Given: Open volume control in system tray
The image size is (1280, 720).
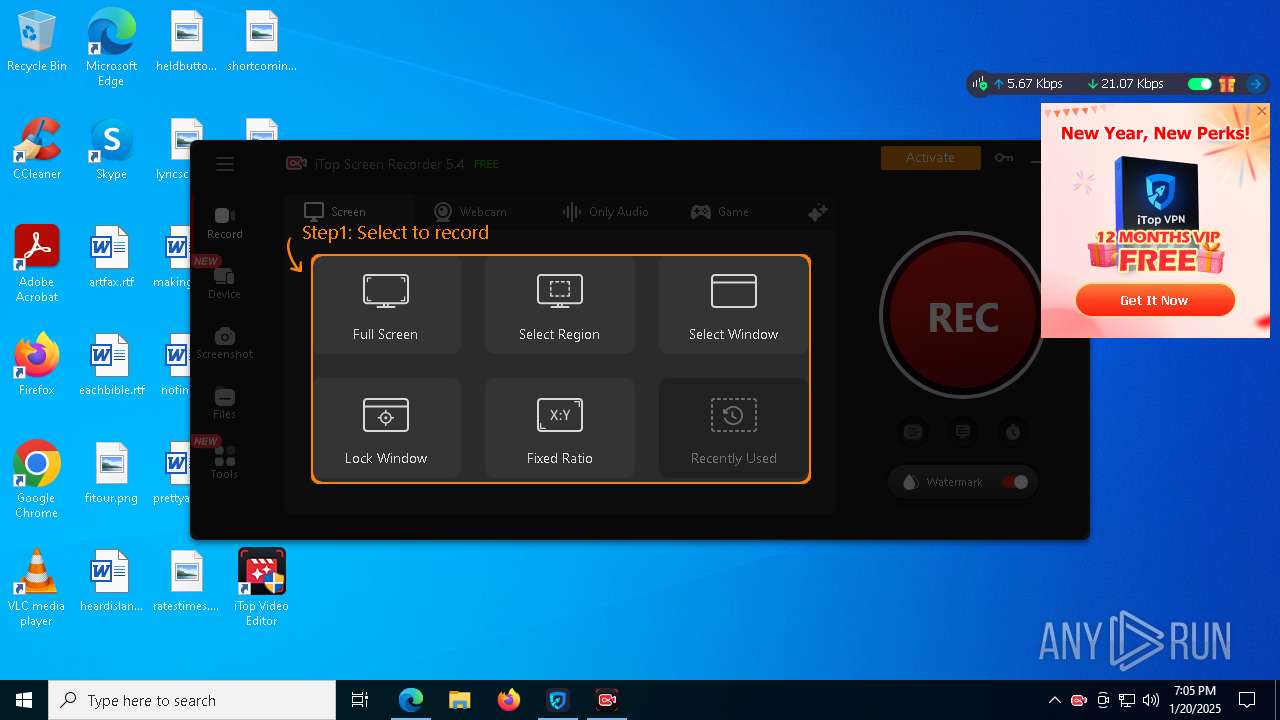Looking at the screenshot, I should 1151,700.
